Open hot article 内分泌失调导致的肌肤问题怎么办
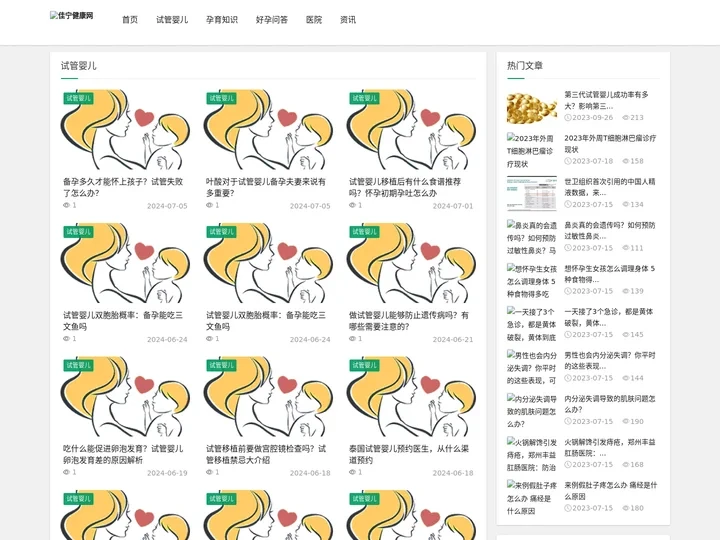This screenshot has width=720, height=540. [x=609, y=404]
